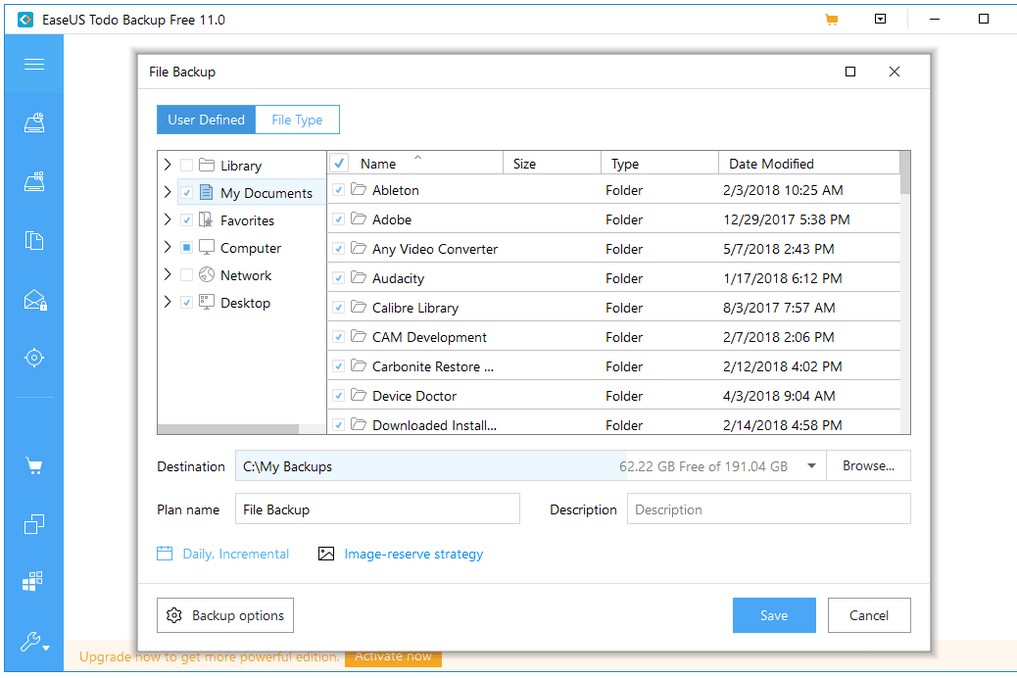Open the Destination dropdown arrow

point(811,466)
